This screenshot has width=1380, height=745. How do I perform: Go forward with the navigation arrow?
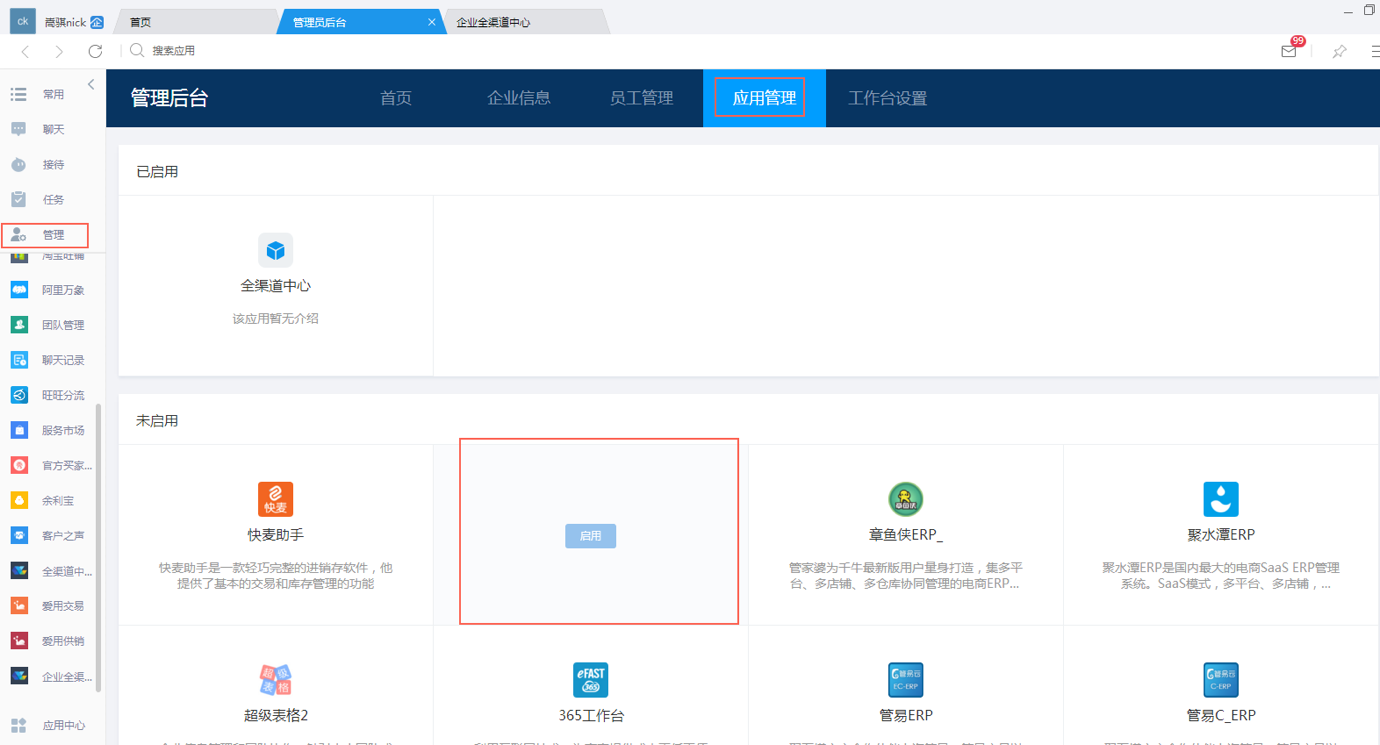click(59, 51)
